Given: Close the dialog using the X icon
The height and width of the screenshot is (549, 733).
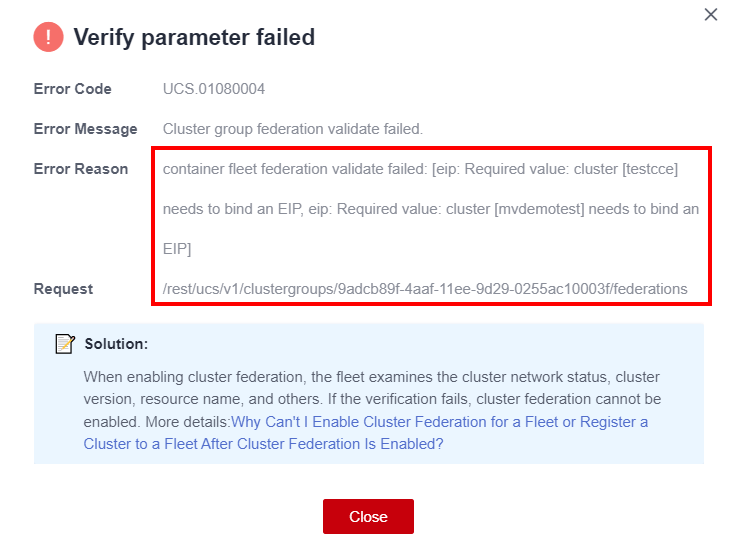Looking at the screenshot, I should [x=711, y=15].
